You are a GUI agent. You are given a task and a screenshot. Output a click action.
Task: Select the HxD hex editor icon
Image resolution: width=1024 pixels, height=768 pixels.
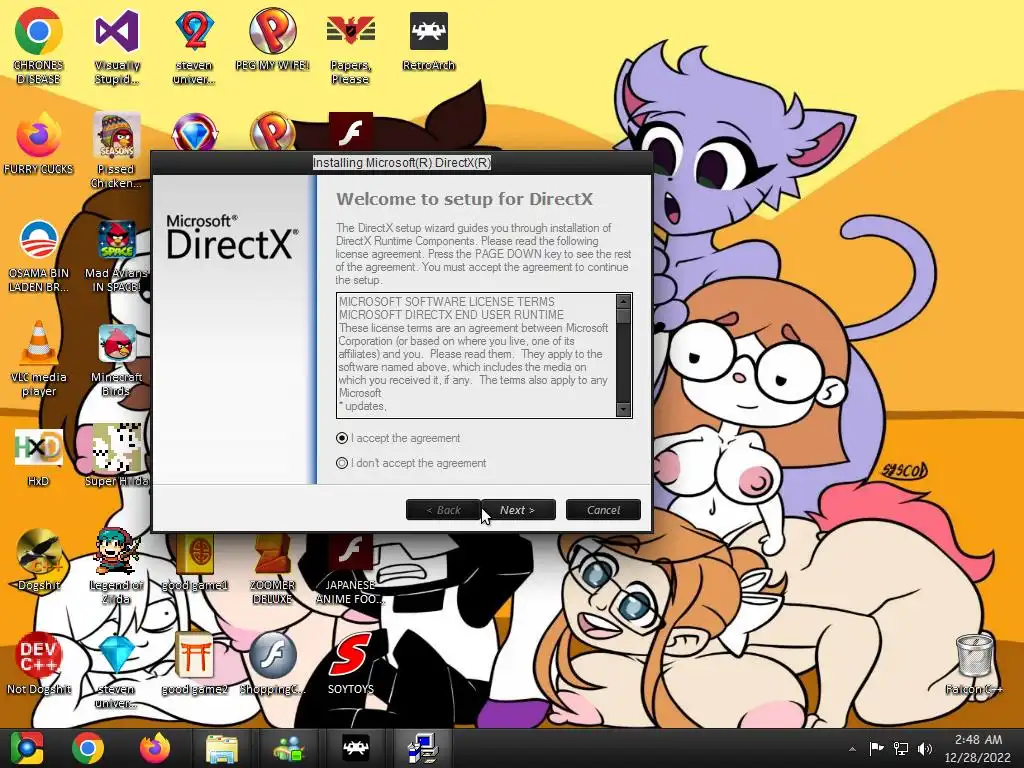(x=39, y=457)
